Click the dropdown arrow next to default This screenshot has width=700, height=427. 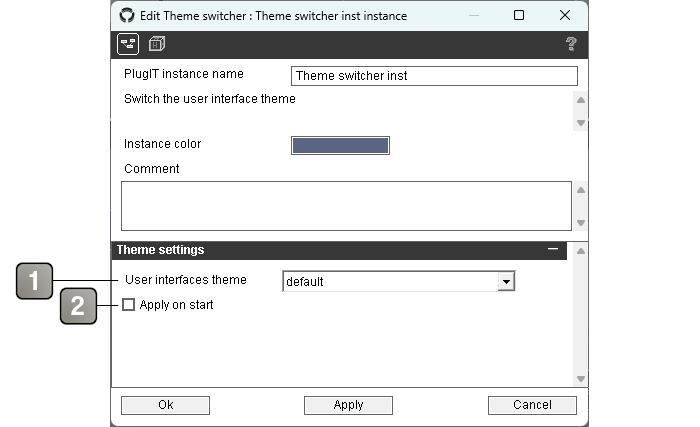point(506,282)
